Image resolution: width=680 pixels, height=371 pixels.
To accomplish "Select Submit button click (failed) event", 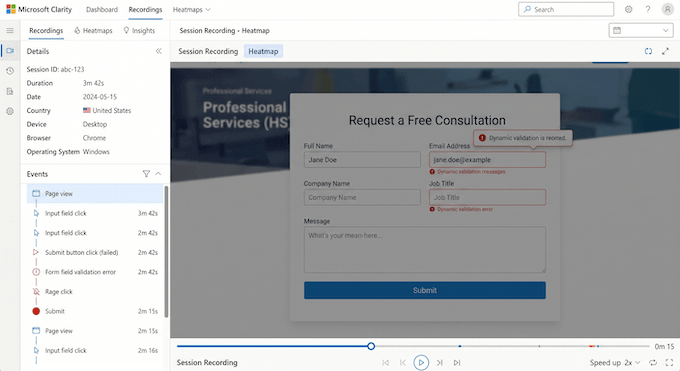I will click(95, 252).
